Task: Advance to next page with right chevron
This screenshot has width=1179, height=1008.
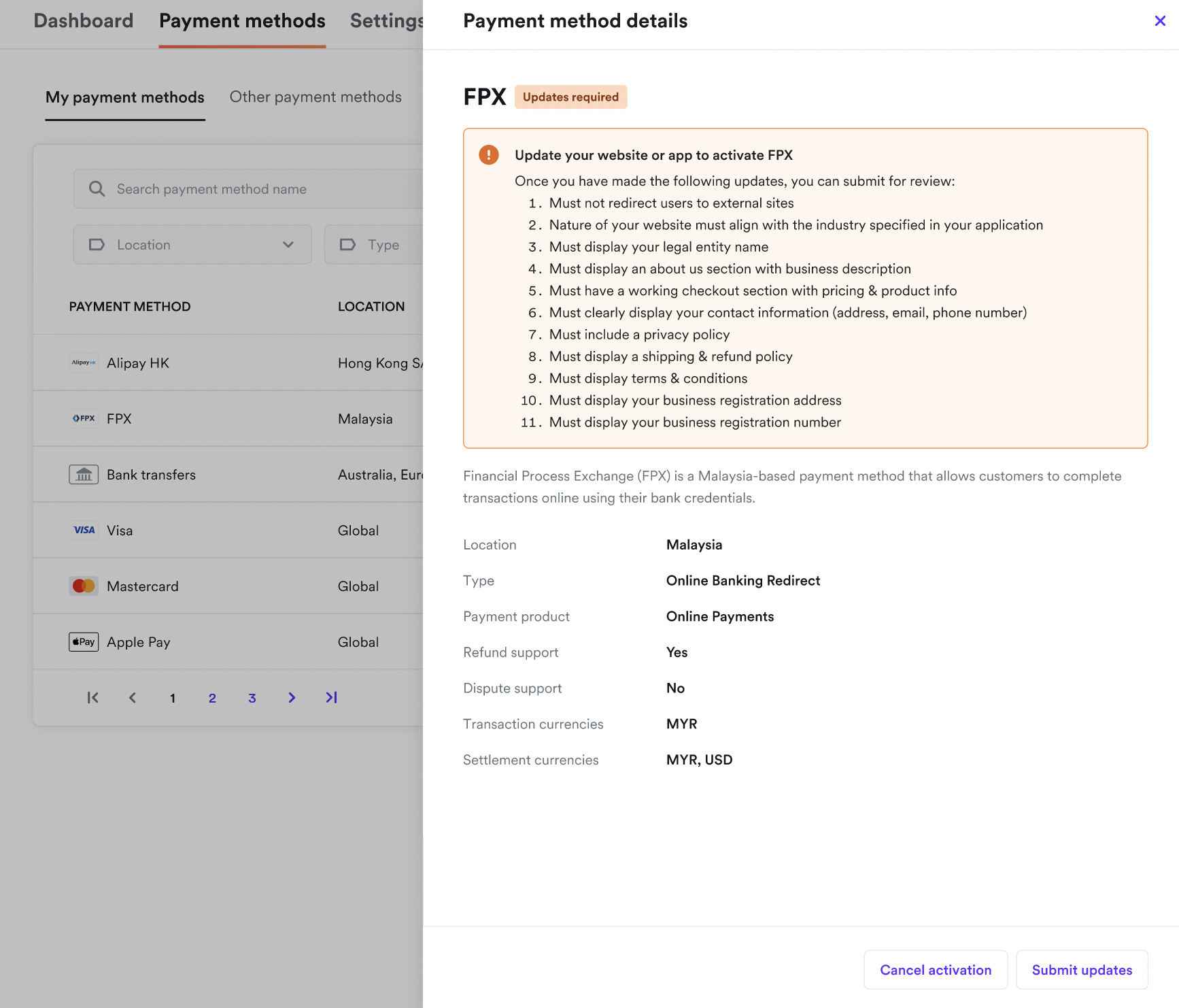Action: click(x=291, y=697)
